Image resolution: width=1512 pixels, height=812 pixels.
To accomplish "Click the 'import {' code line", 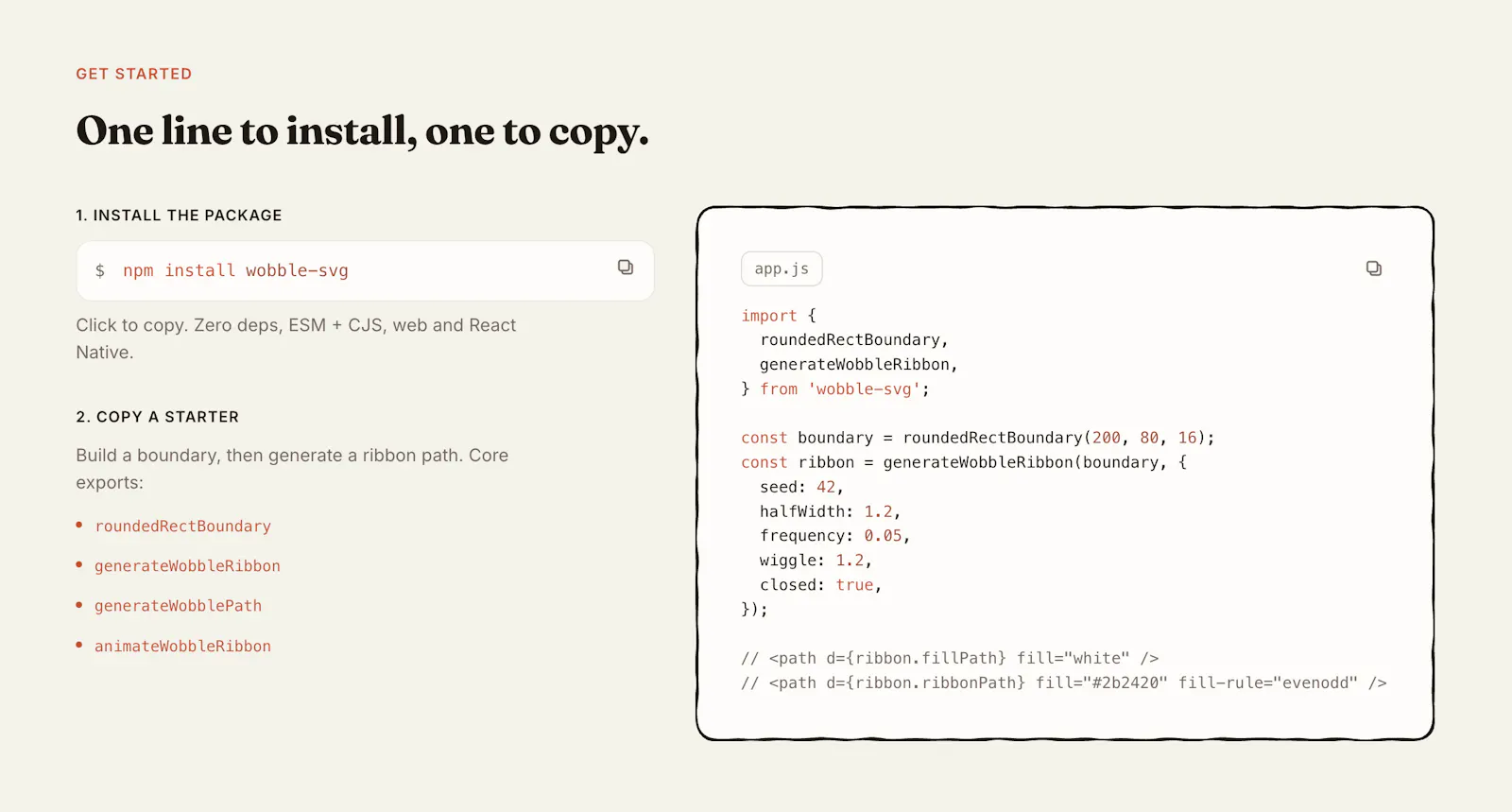I will click(x=779, y=316).
